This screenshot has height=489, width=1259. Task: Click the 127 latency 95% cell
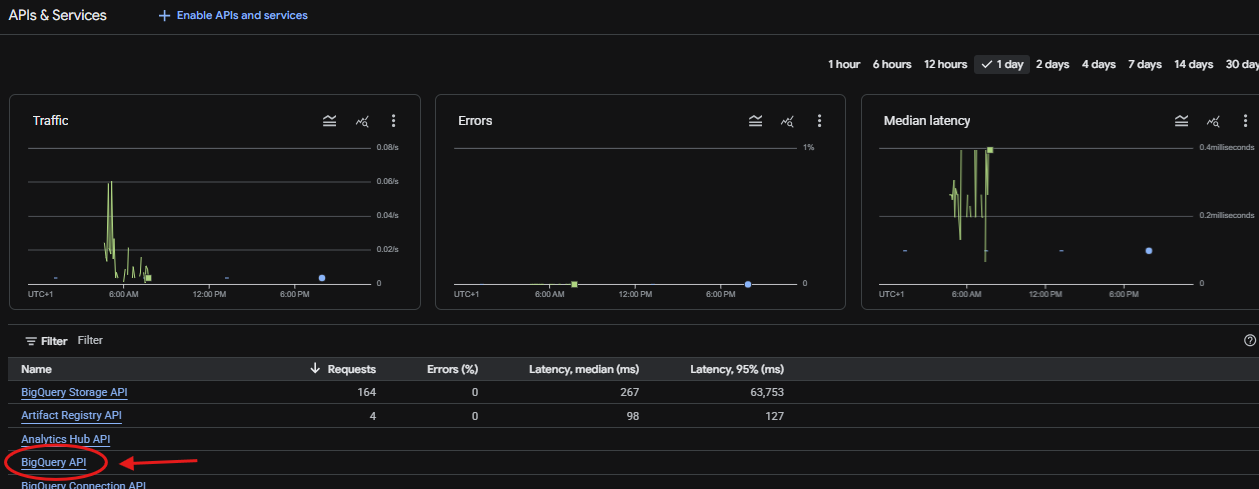pos(775,415)
